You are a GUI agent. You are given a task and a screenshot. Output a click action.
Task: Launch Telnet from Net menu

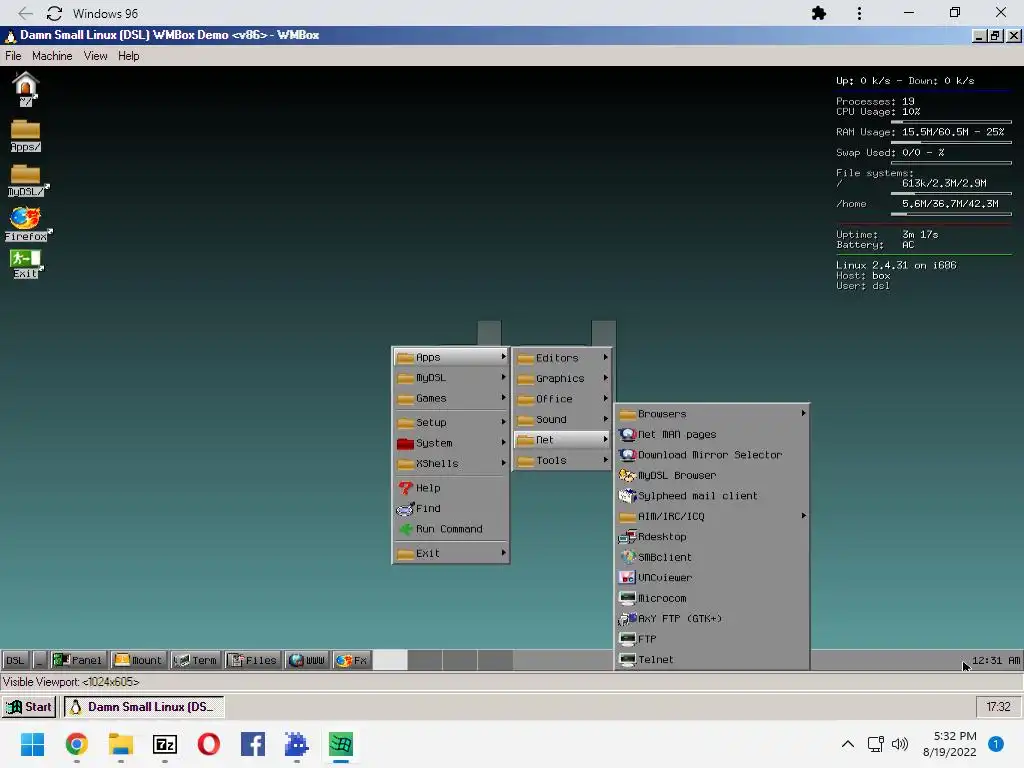712,660
